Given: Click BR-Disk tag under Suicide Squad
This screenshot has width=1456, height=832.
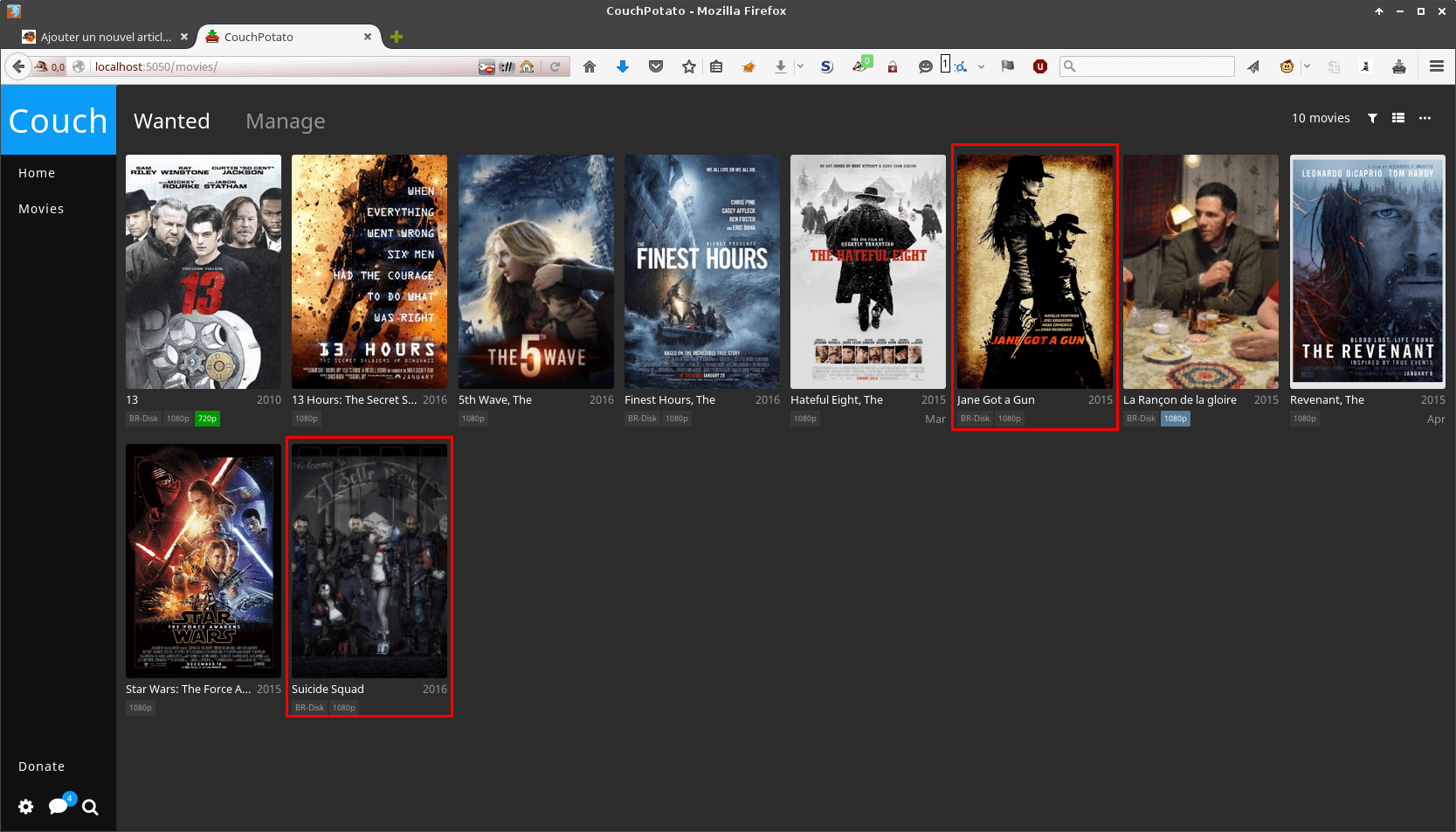Looking at the screenshot, I should [309, 708].
